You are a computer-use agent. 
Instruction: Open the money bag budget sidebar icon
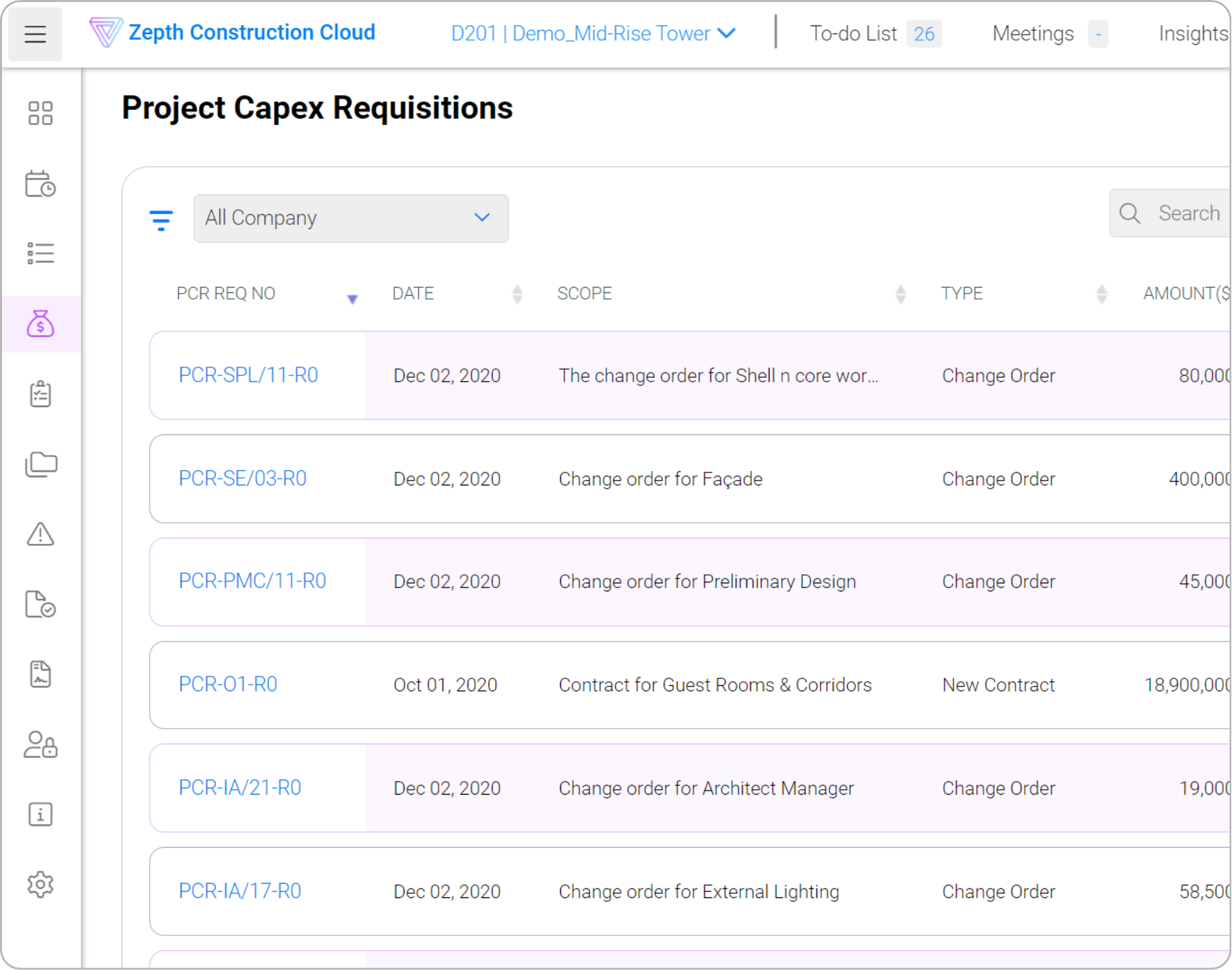pos(40,324)
